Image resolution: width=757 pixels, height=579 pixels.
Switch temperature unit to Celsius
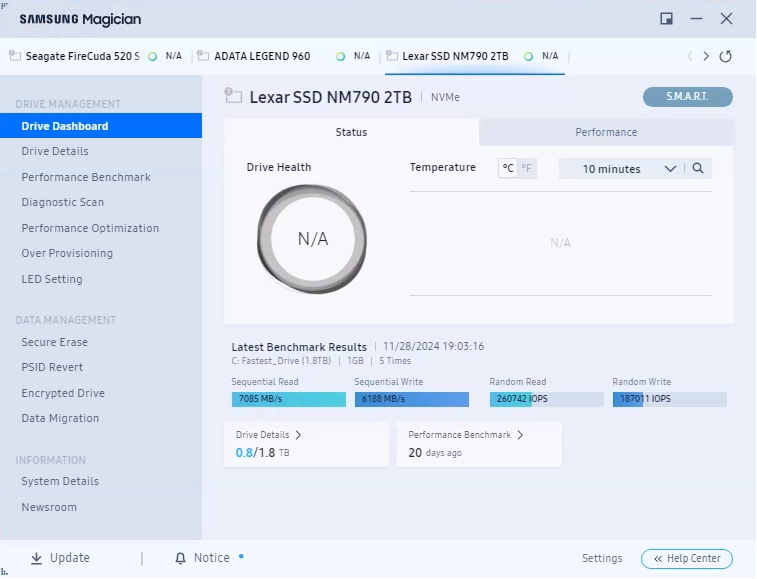tap(507, 168)
